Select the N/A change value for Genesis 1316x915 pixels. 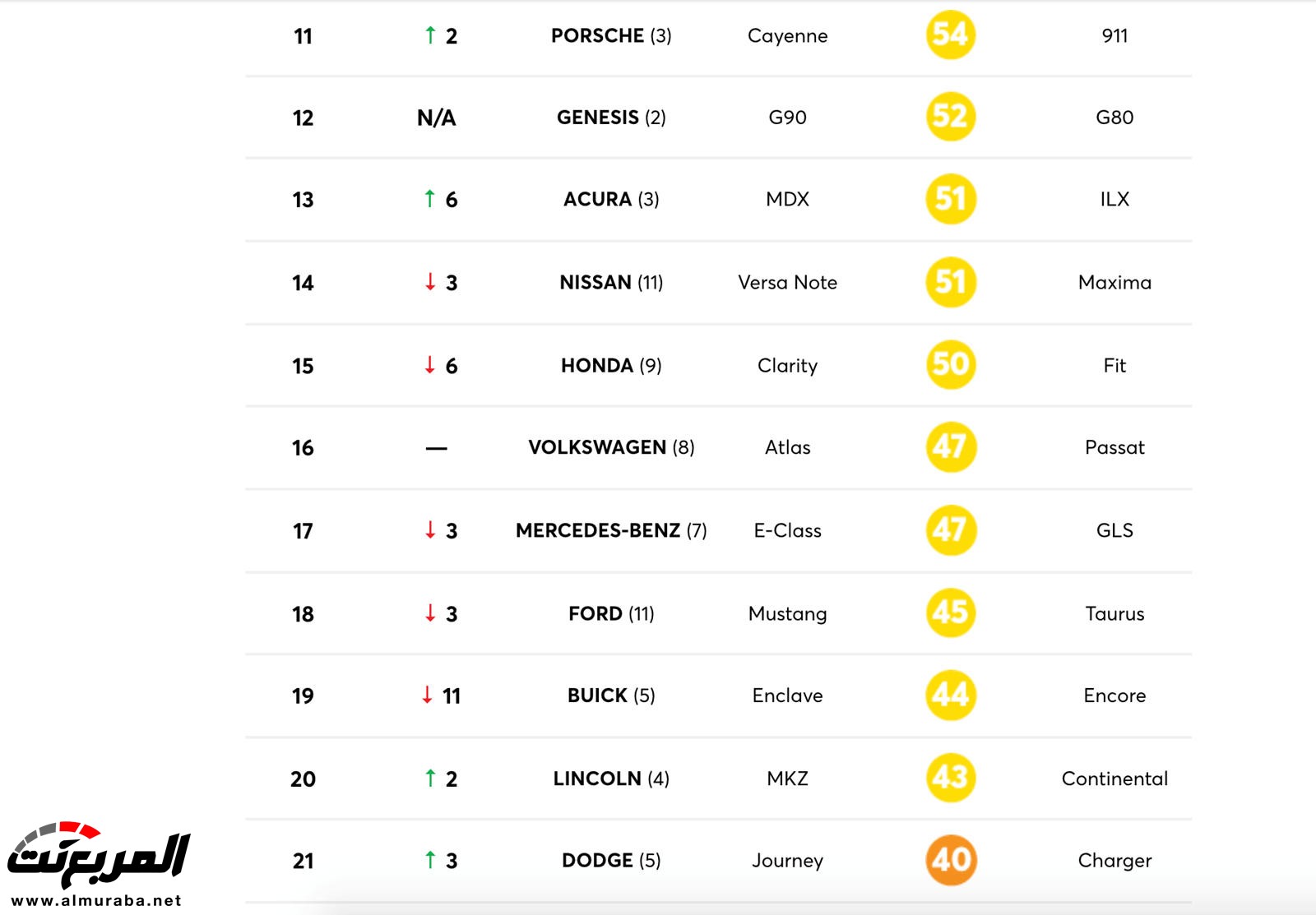(436, 118)
